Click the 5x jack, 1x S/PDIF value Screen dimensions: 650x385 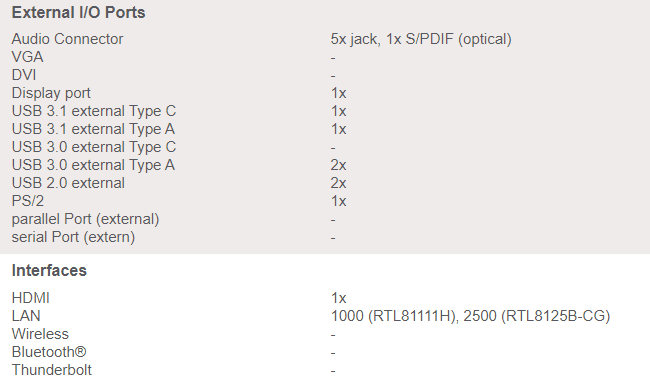[421, 39]
